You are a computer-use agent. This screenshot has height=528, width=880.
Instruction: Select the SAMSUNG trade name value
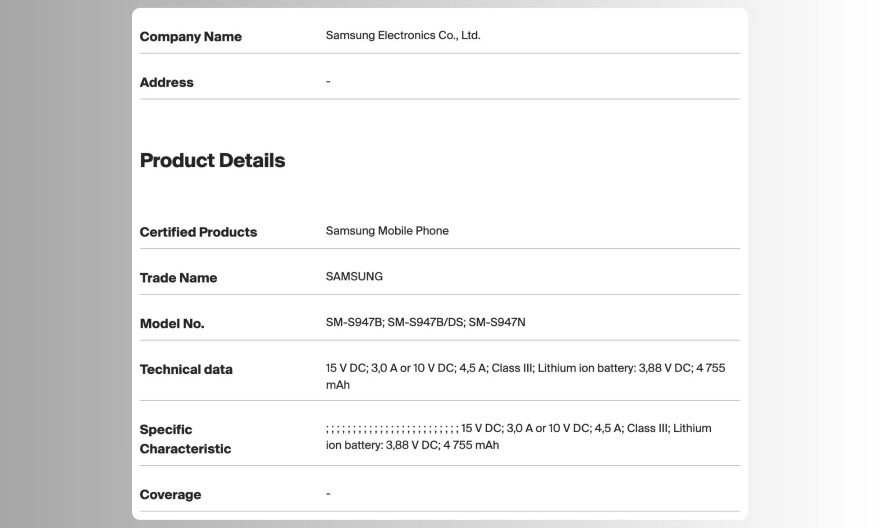tap(354, 277)
